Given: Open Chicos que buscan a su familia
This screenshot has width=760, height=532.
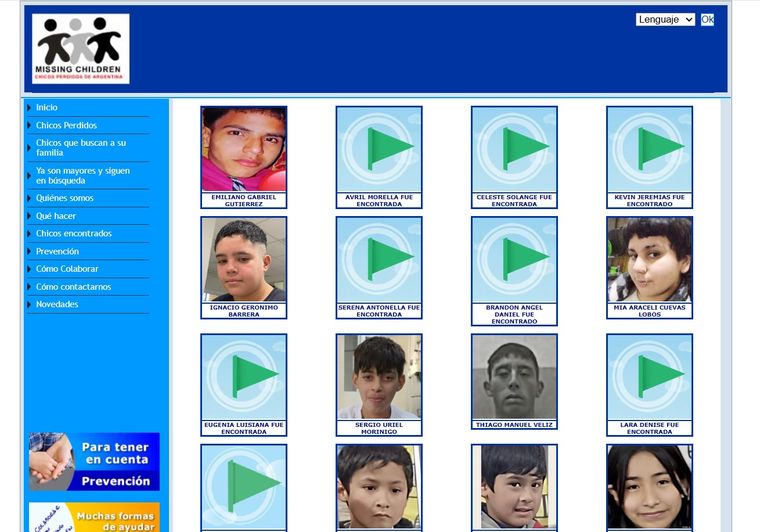Looking at the screenshot, I should click(81, 147).
